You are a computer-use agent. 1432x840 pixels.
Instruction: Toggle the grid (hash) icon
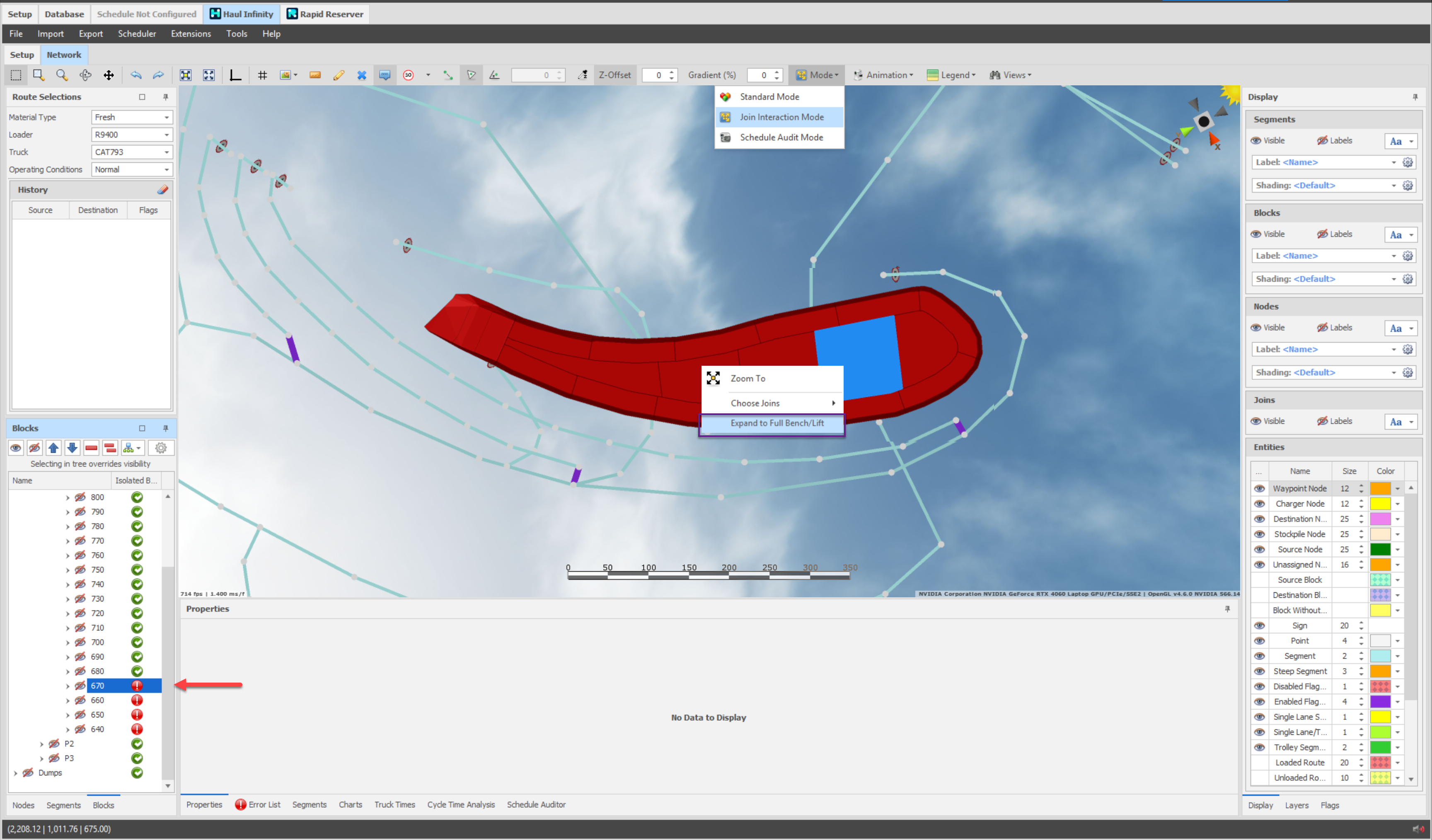point(262,75)
